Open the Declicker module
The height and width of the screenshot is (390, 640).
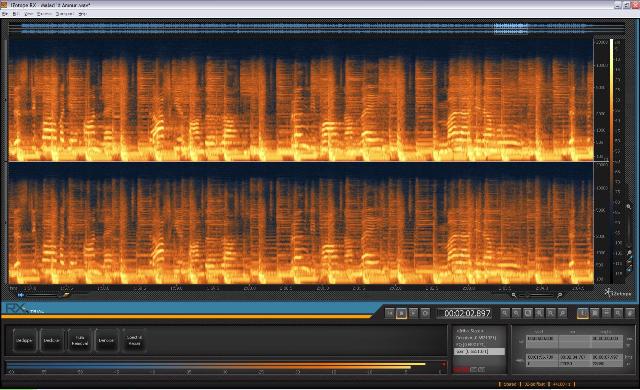52,340
